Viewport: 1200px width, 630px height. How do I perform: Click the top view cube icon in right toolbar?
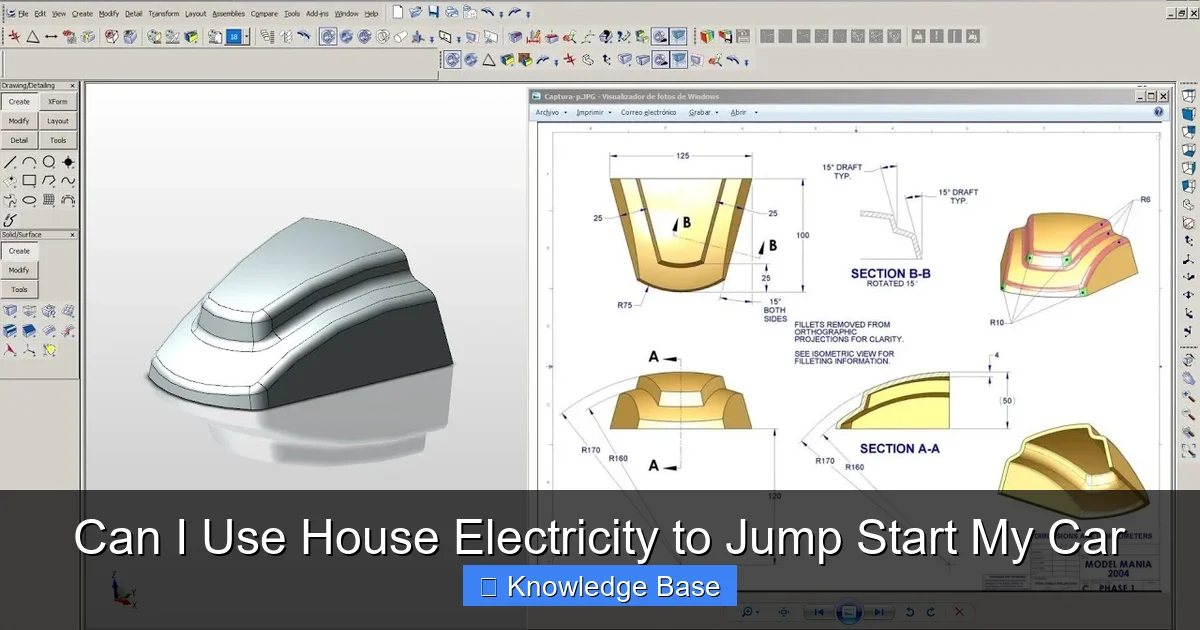click(1188, 96)
